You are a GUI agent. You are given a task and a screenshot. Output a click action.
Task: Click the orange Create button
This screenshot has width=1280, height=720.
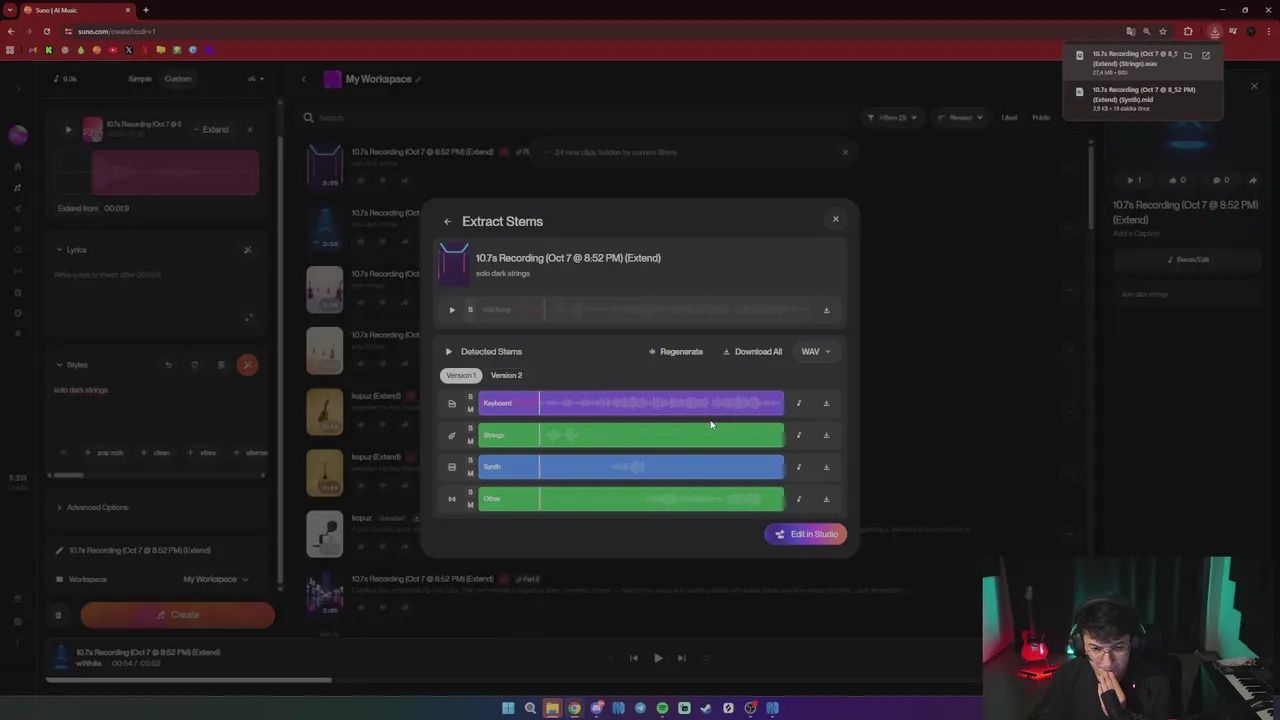[177, 615]
